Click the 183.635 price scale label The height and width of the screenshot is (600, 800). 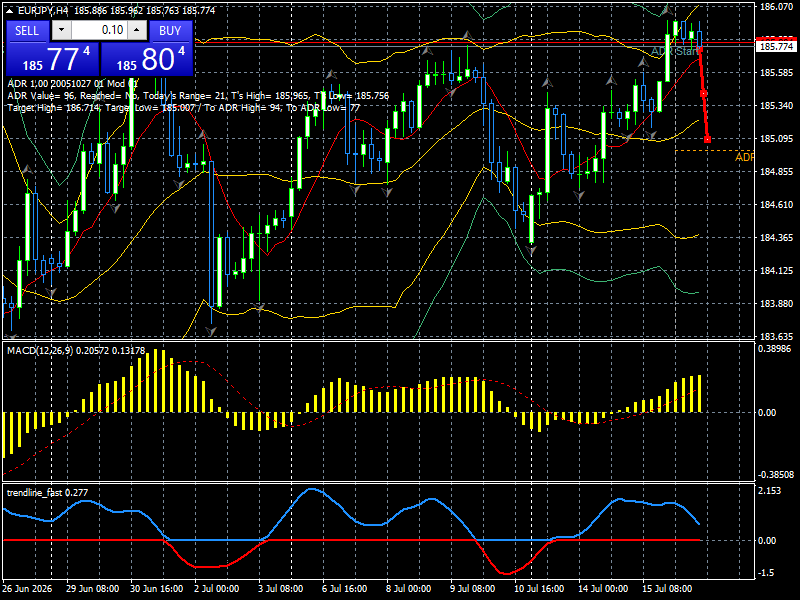pos(777,336)
